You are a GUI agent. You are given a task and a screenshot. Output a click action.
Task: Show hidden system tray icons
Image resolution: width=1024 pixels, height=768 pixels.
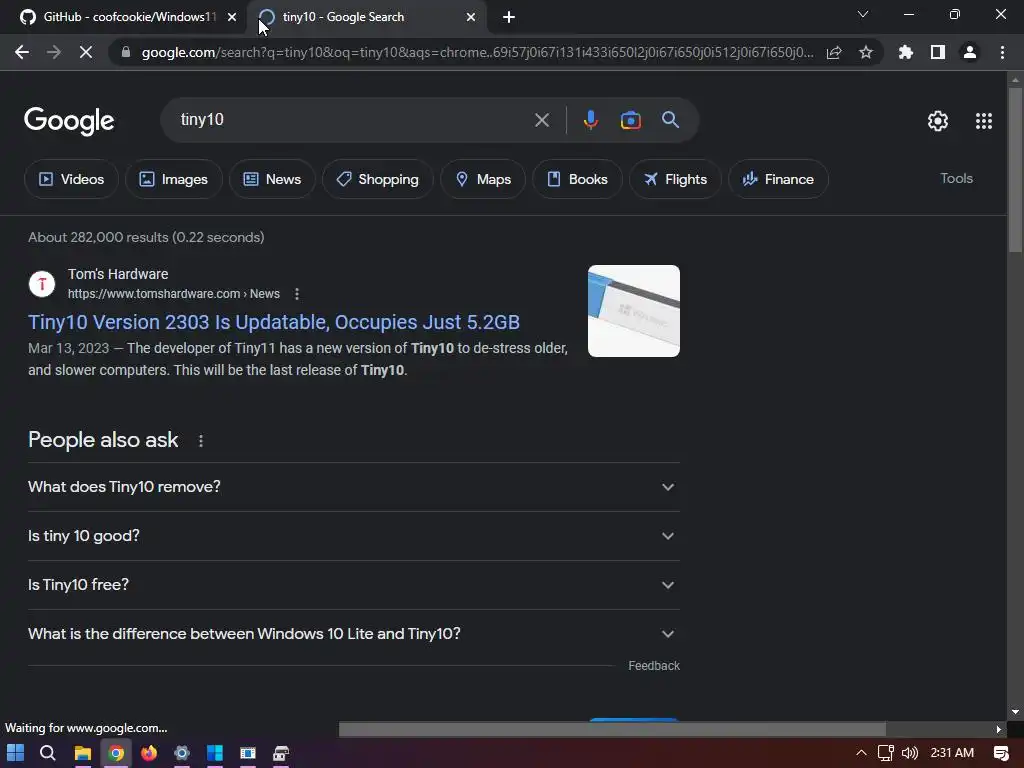(x=861, y=753)
